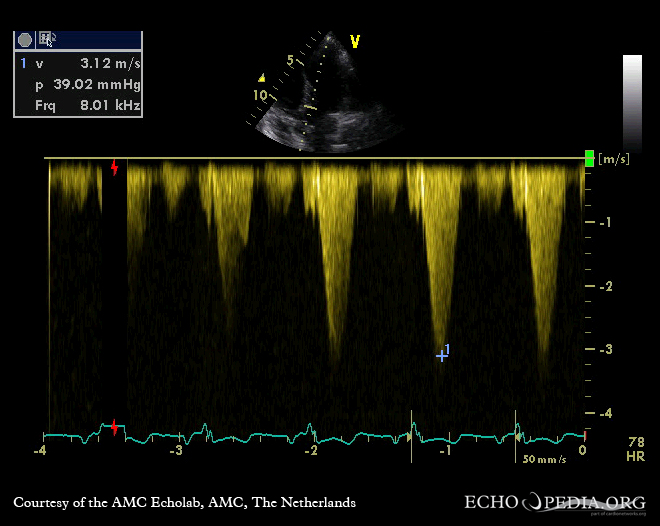Click the gray circle icon in measurement panel
Screen dimensions: 660x526
25,40
